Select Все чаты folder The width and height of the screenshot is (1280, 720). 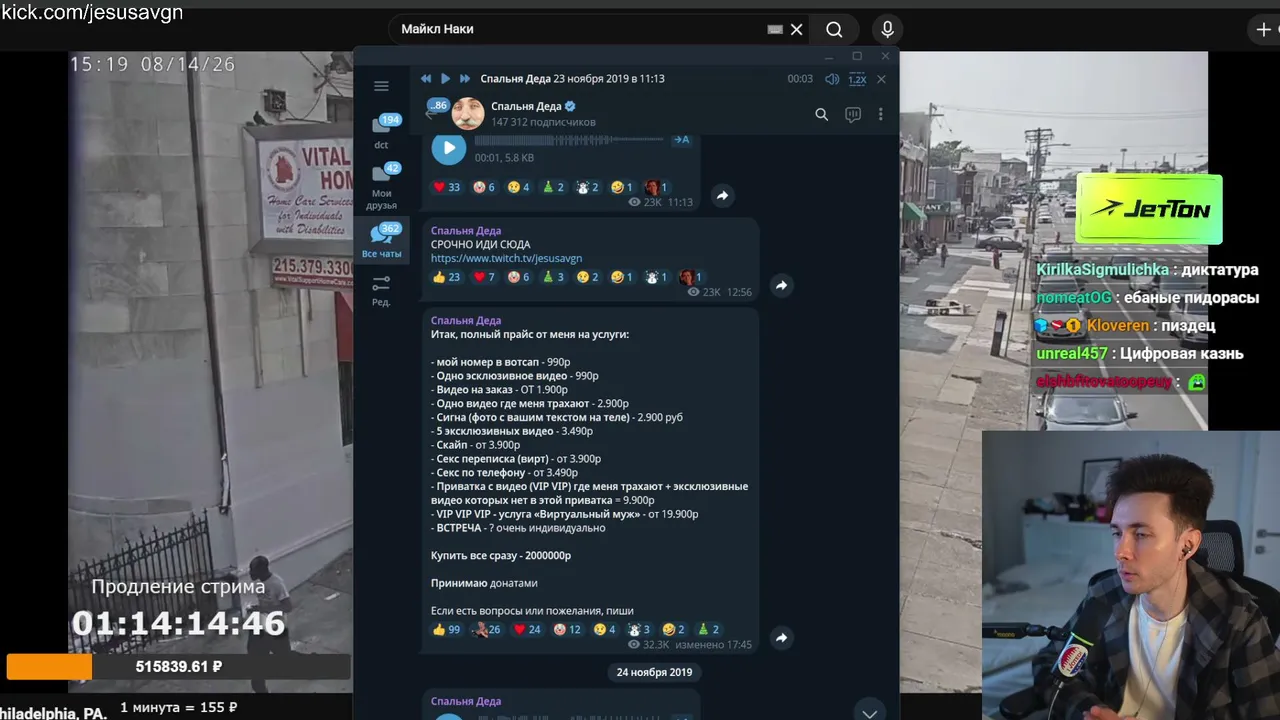tap(381, 242)
